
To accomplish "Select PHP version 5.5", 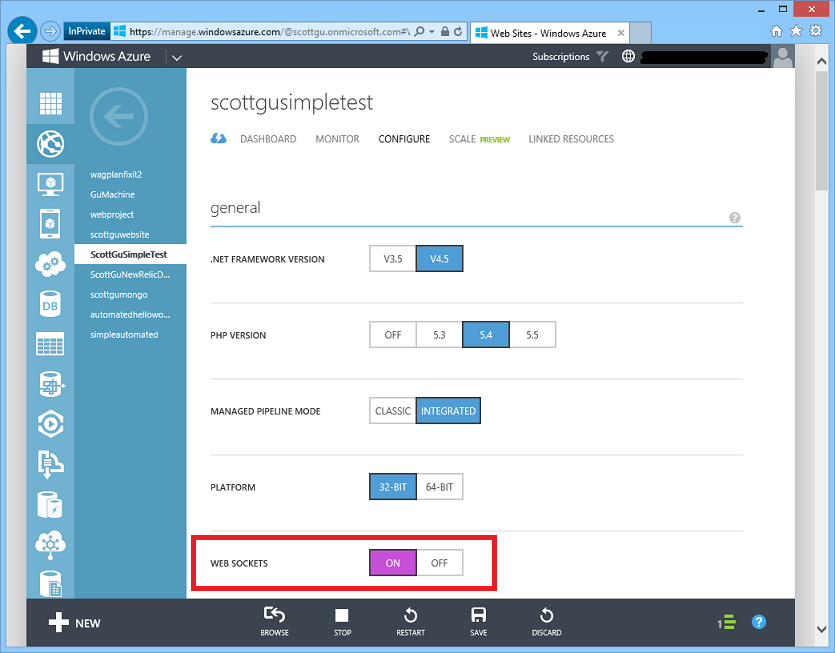I will [x=533, y=335].
